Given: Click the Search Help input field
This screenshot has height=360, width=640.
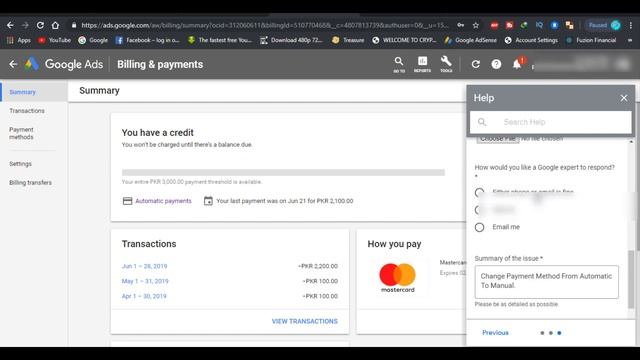Looking at the screenshot, I should click(551, 122).
